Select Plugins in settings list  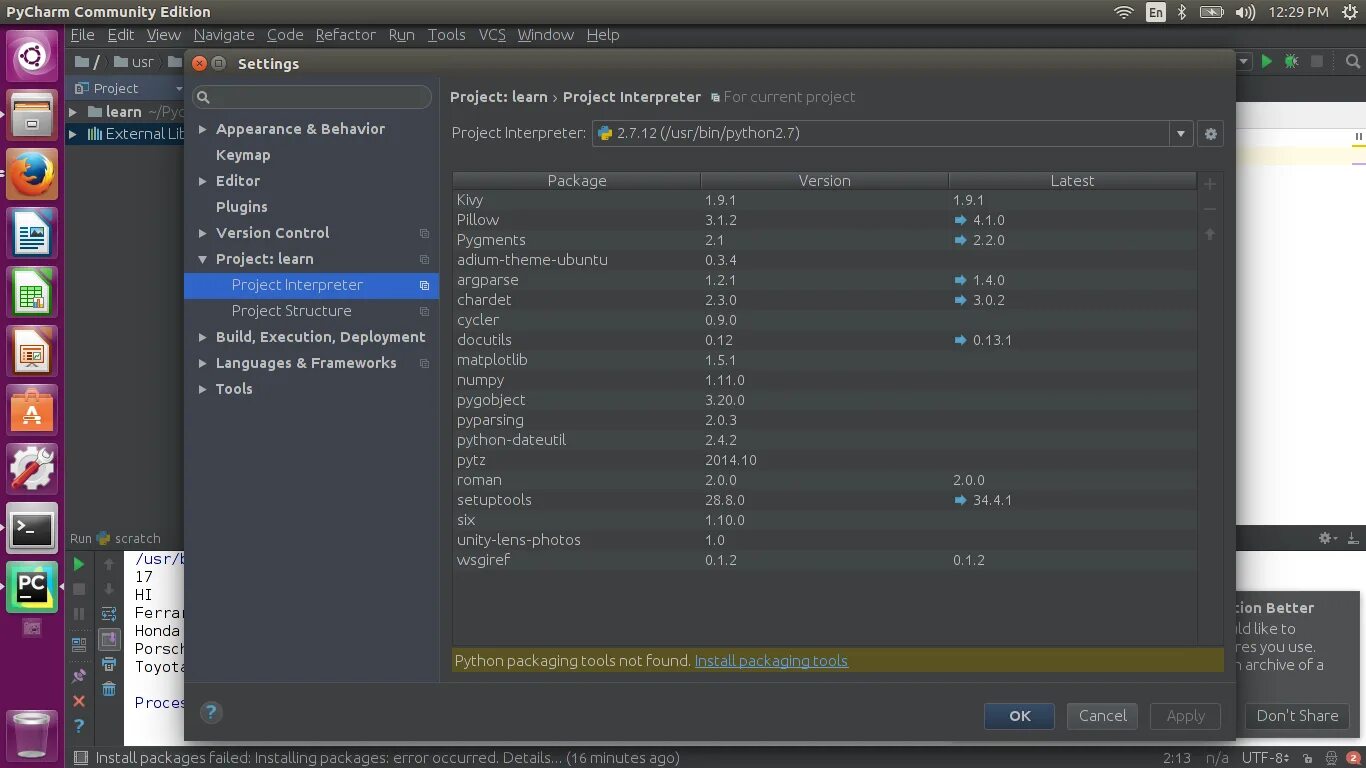pyautogui.click(x=242, y=207)
